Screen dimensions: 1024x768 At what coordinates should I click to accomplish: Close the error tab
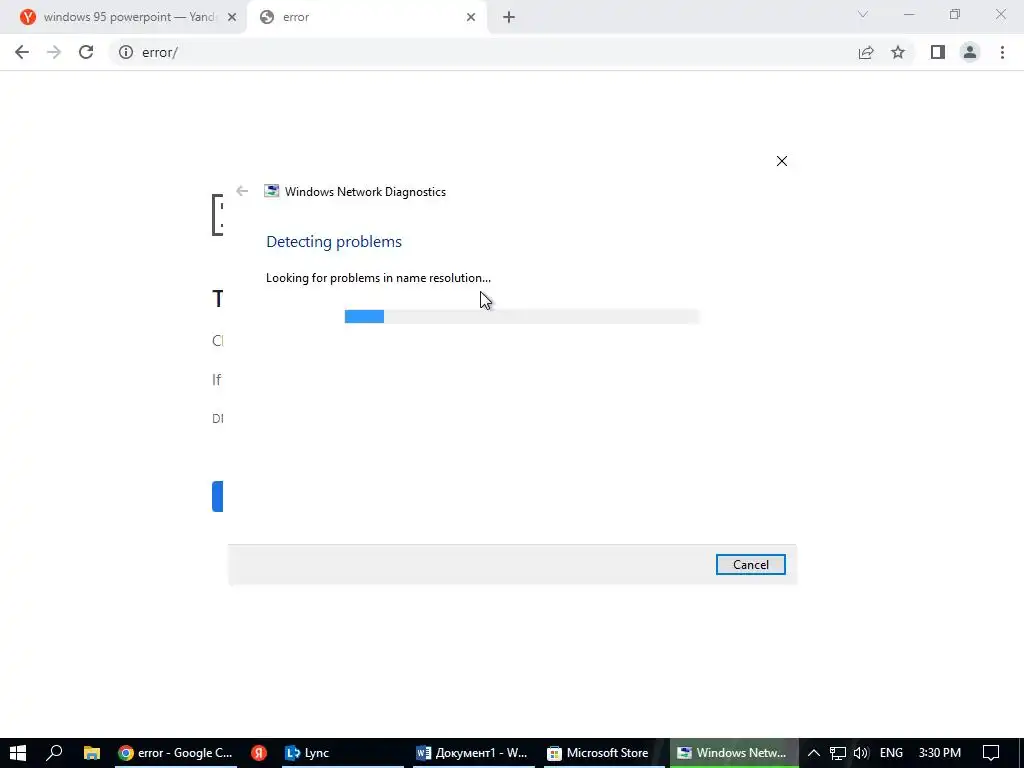[x=471, y=18]
